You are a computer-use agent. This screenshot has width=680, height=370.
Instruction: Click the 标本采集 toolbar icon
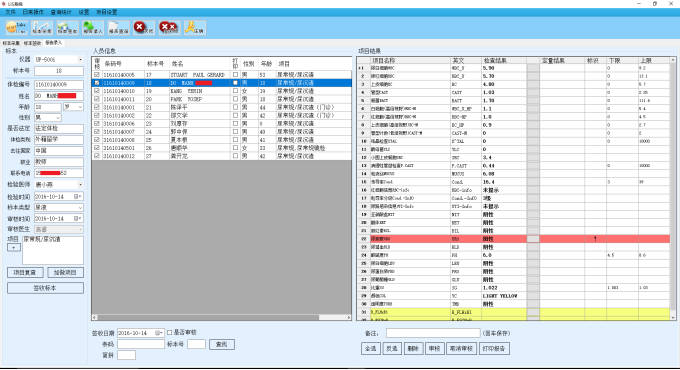click(x=42, y=28)
